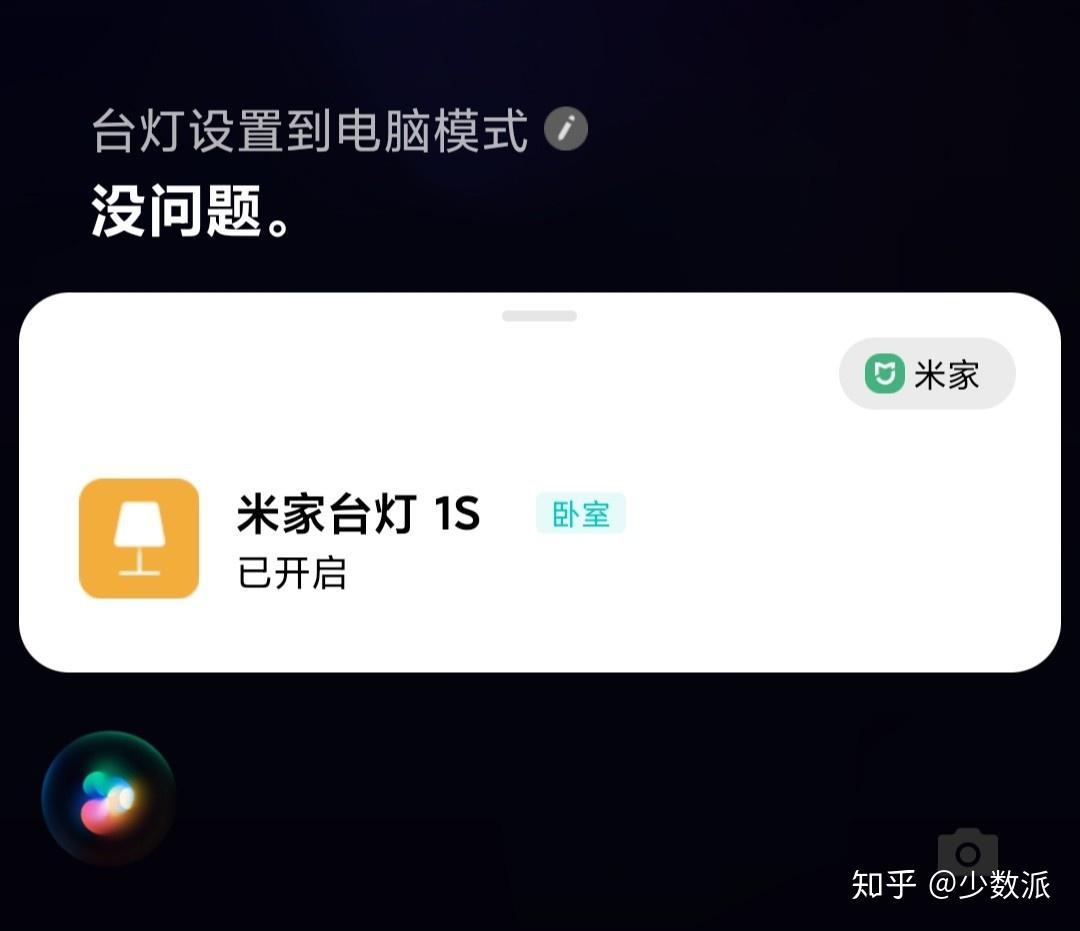This screenshot has width=1080, height=931.
Task: Tap empty white space on device card
Action: (827, 551)
